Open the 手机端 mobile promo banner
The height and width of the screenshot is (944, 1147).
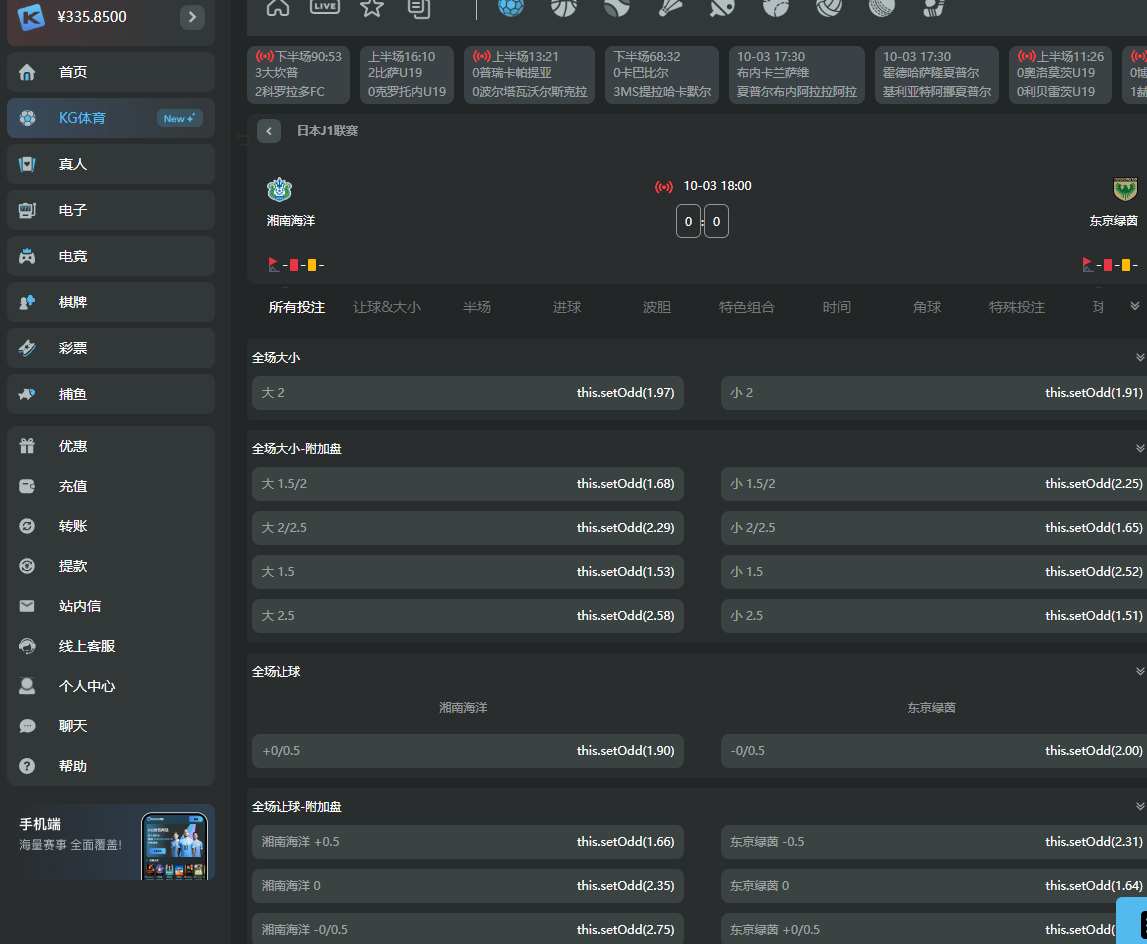pyautogui.click(x=111, y=842)
